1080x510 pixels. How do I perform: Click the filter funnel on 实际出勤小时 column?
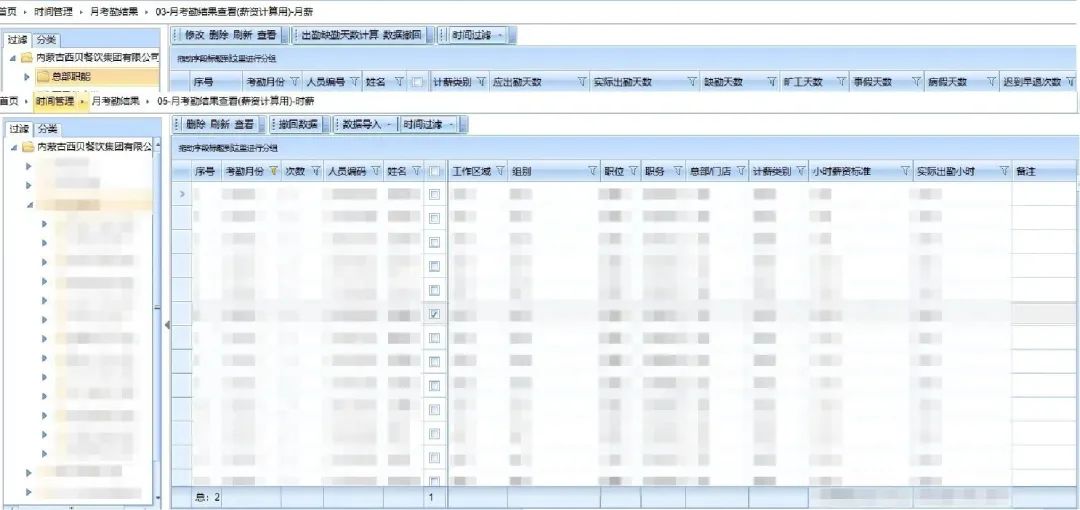click(x=1004, y=171)
